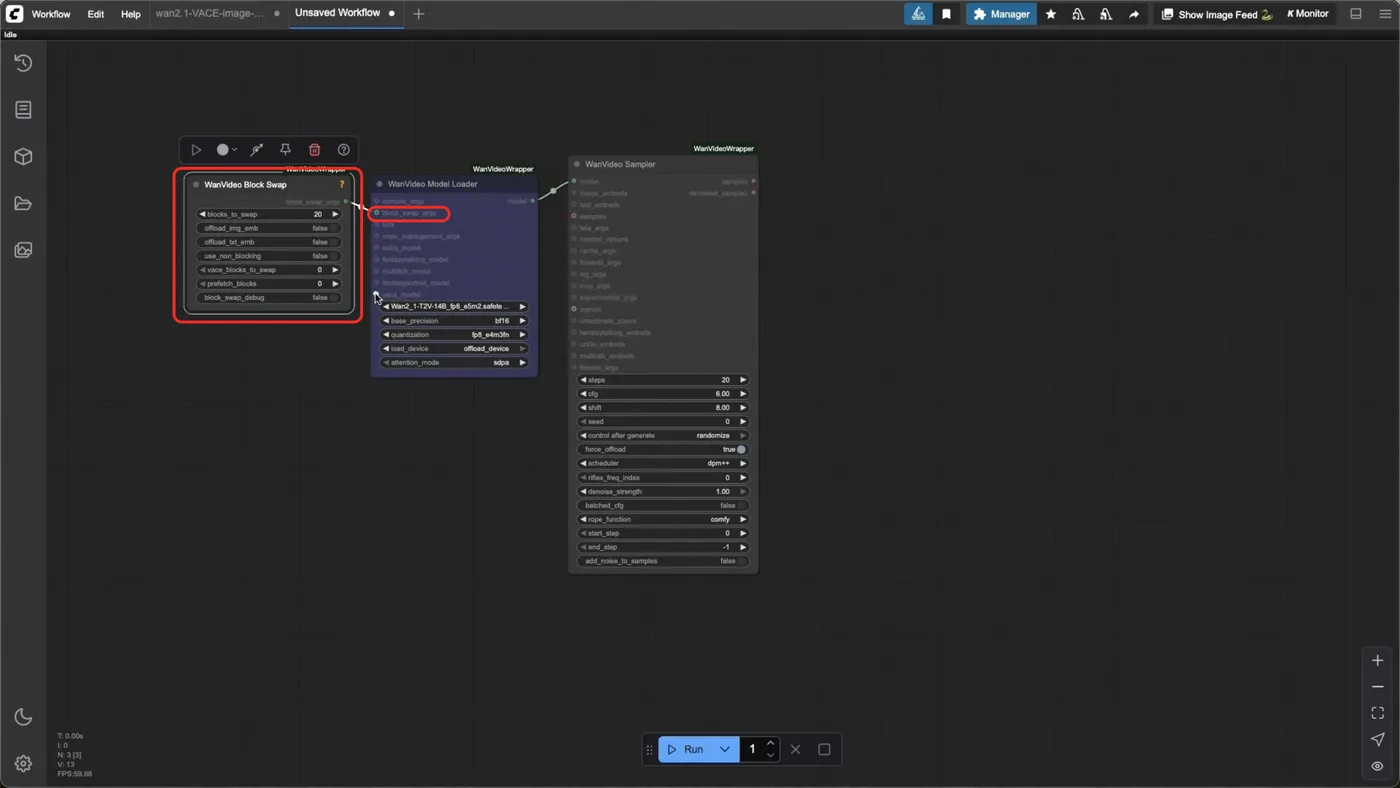Toggle offload_img_emb in Block Swap node
The image size is (1400, 788).
(x=268, y=228)
